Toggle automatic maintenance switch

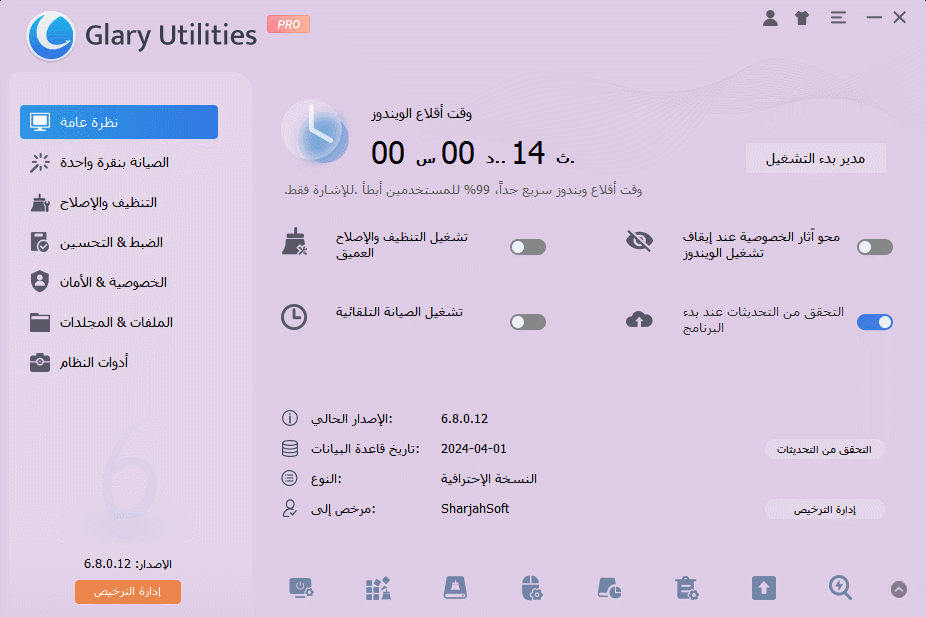coord(528,322)
